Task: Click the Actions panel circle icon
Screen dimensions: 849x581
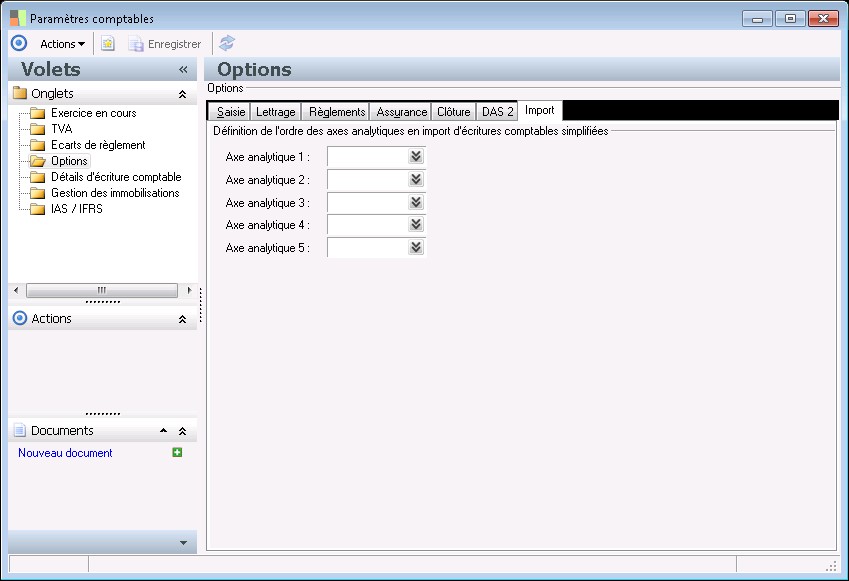Action: pyautogui.click(x=19, y=318)
